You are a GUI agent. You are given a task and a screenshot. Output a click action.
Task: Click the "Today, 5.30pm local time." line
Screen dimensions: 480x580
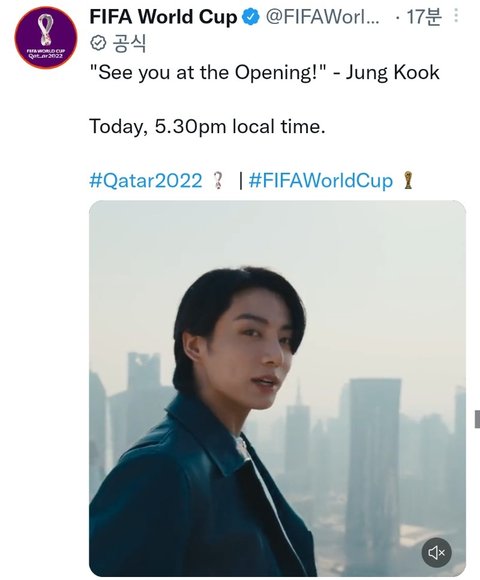pos(207,127)
